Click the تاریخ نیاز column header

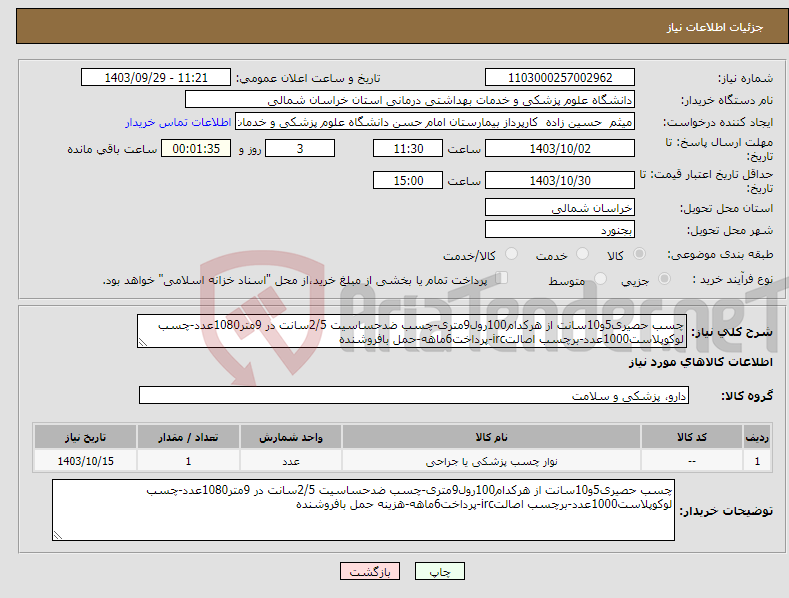click(86, 437)
